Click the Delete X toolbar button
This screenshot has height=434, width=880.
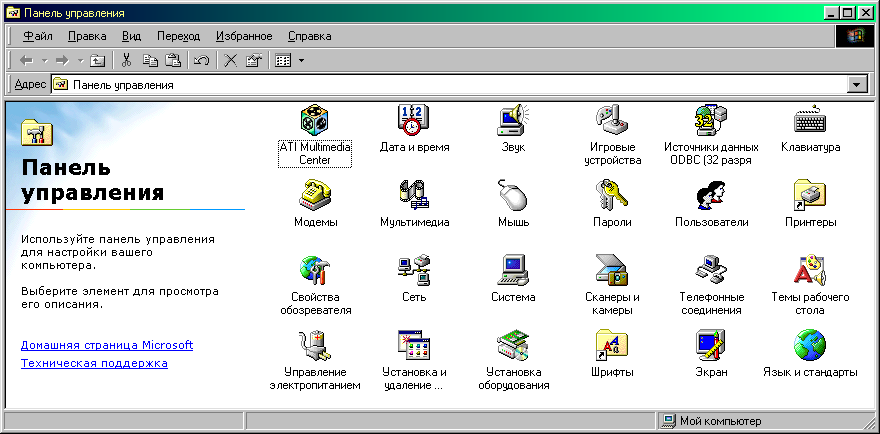230,60
